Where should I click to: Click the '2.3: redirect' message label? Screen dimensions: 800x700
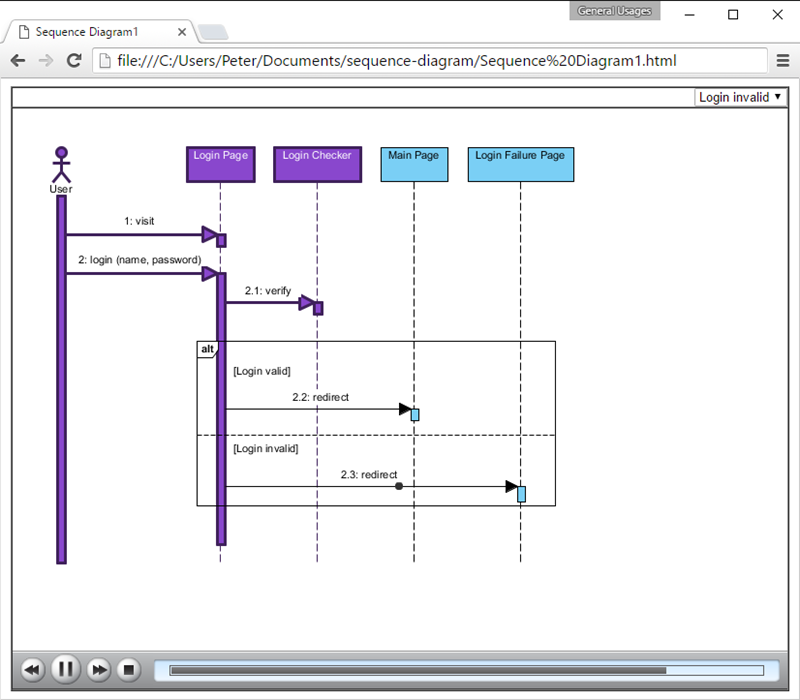(x=369, y=474)
